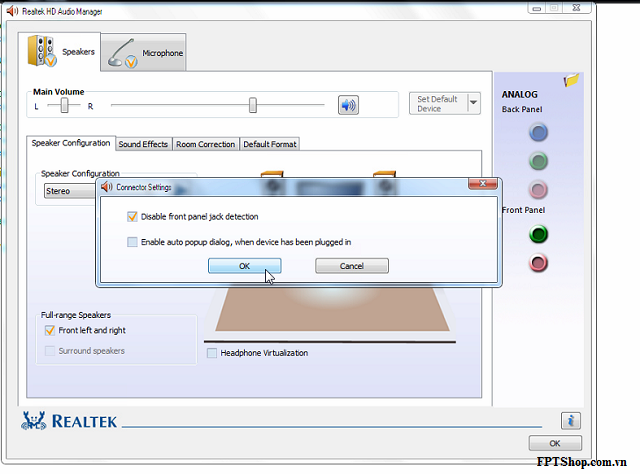Select the Speaker Configuration tab
The image size is (640, 474).
71,143
